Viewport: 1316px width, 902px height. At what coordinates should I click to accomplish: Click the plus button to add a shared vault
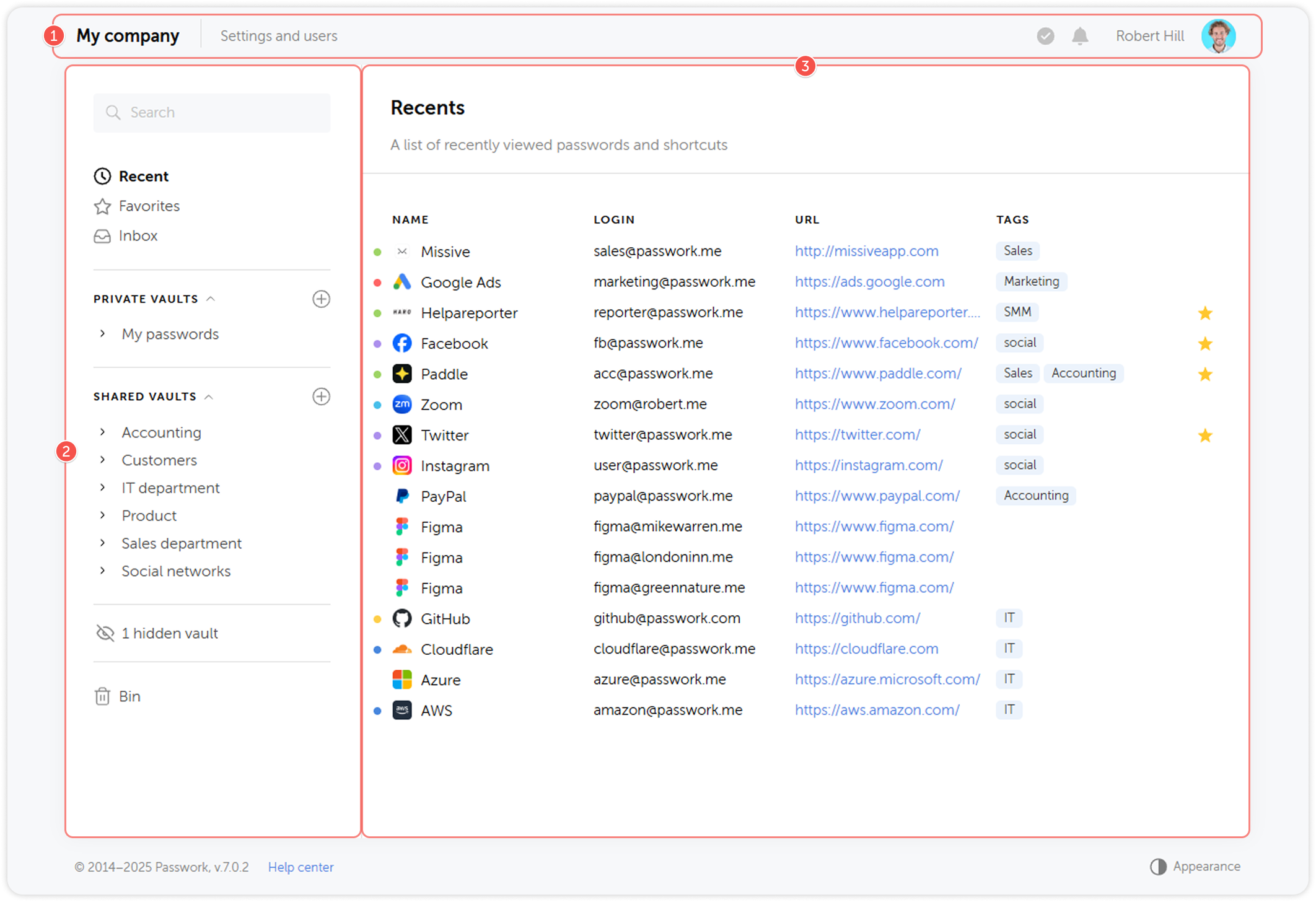(322, 396)
